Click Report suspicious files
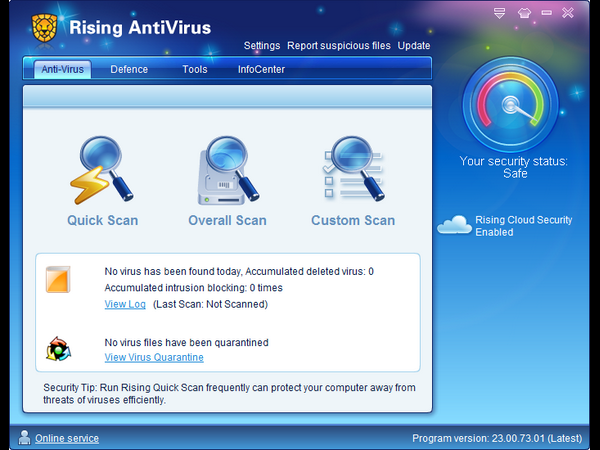This screenshot has height=450, width=600. (x=339, y=46)
